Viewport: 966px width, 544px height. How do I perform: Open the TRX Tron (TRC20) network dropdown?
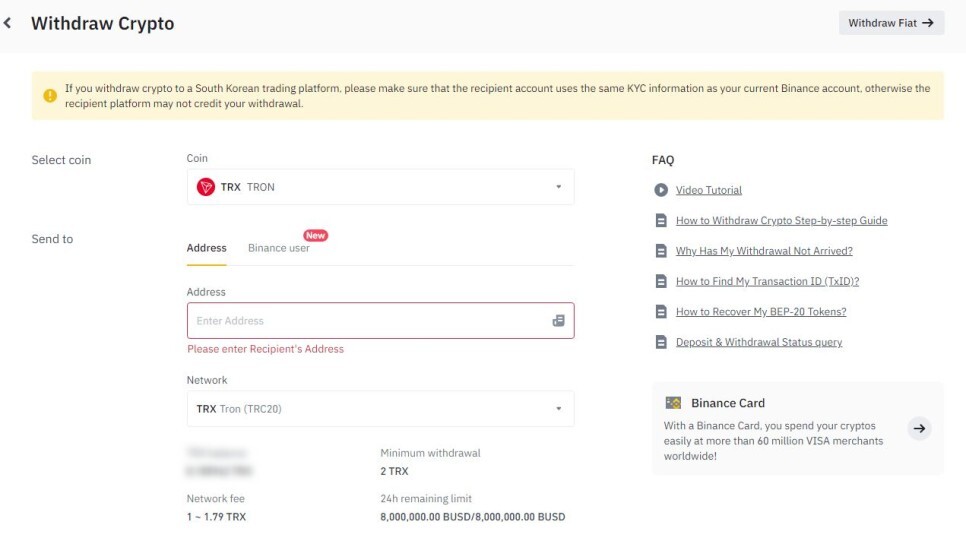pos(380,408)
